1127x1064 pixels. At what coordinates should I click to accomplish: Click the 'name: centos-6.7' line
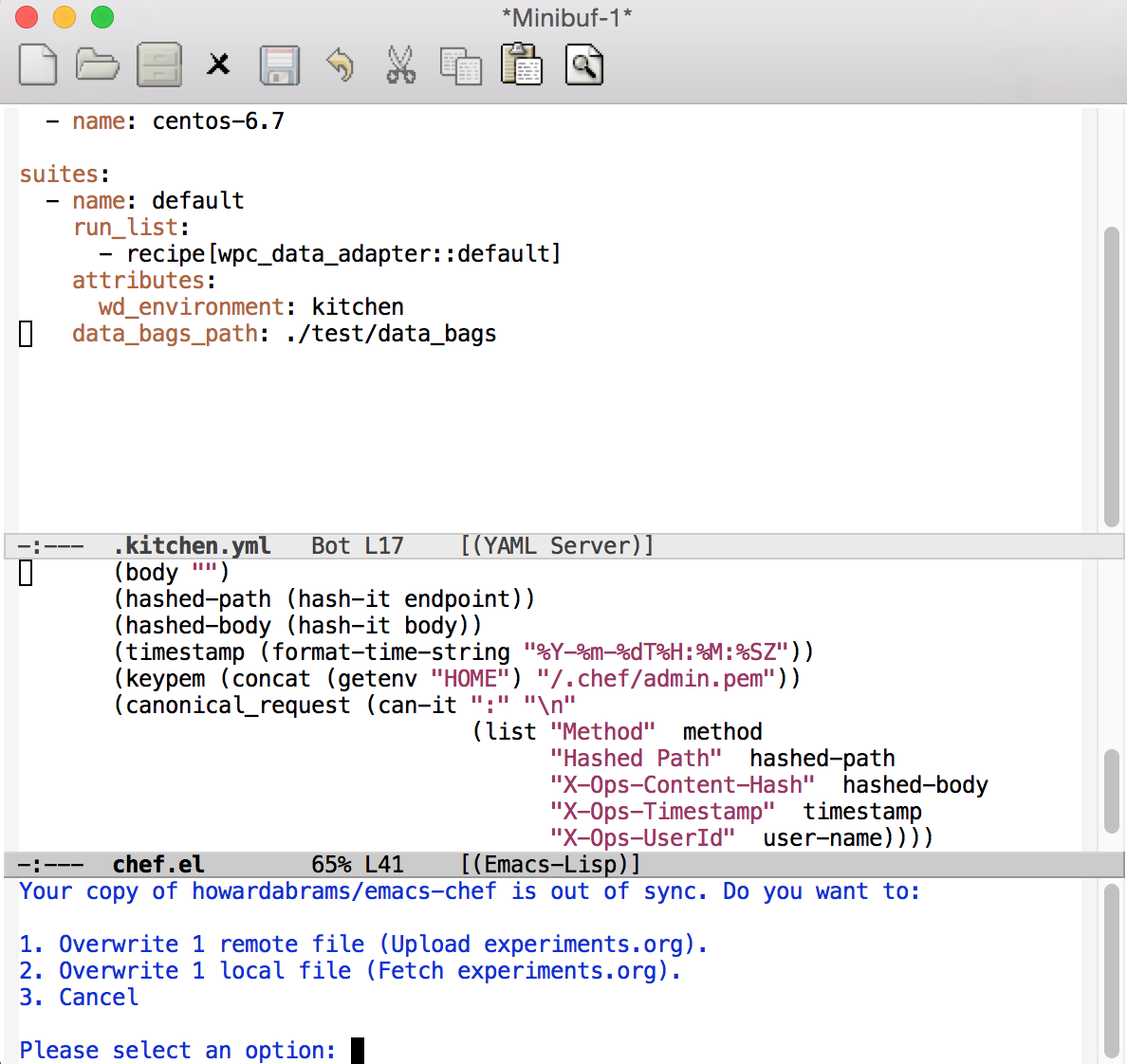click(165, 120)
